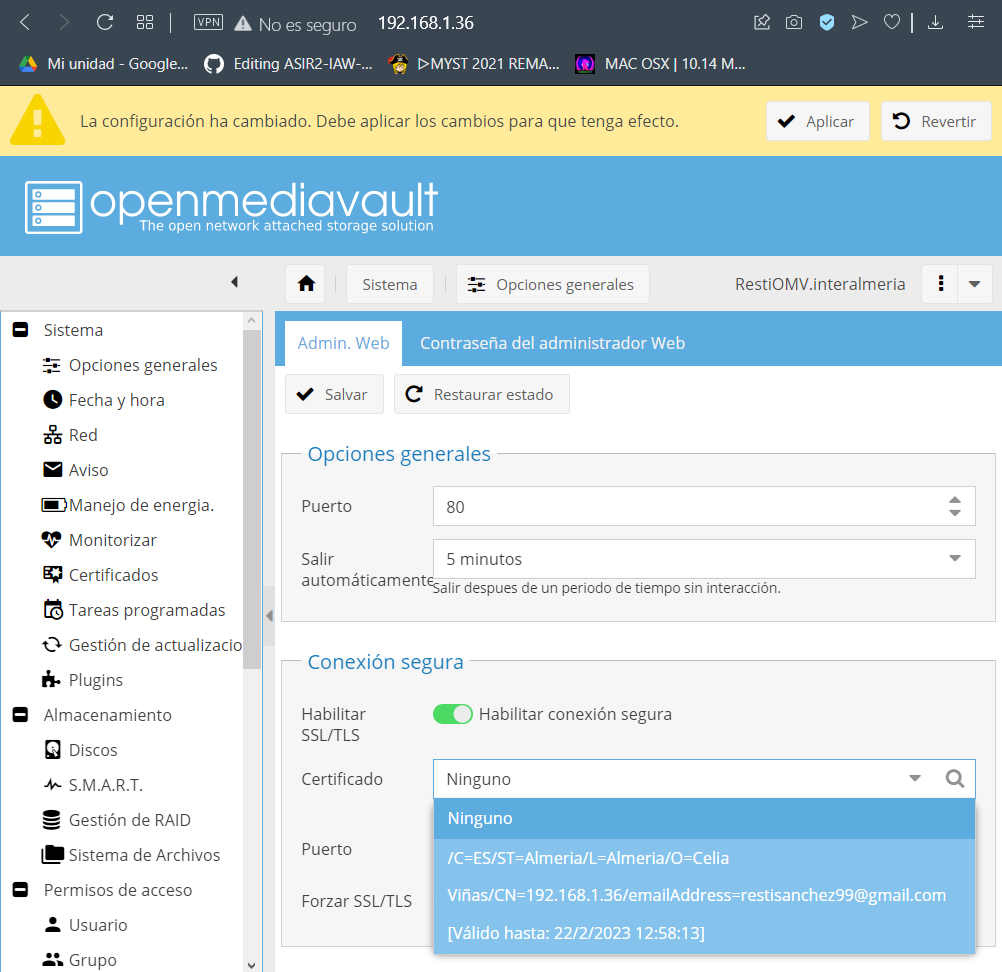Open the browser downloads icon
Image resolution: width=1002 pixels, height=972 pixels.
[936, 23]
